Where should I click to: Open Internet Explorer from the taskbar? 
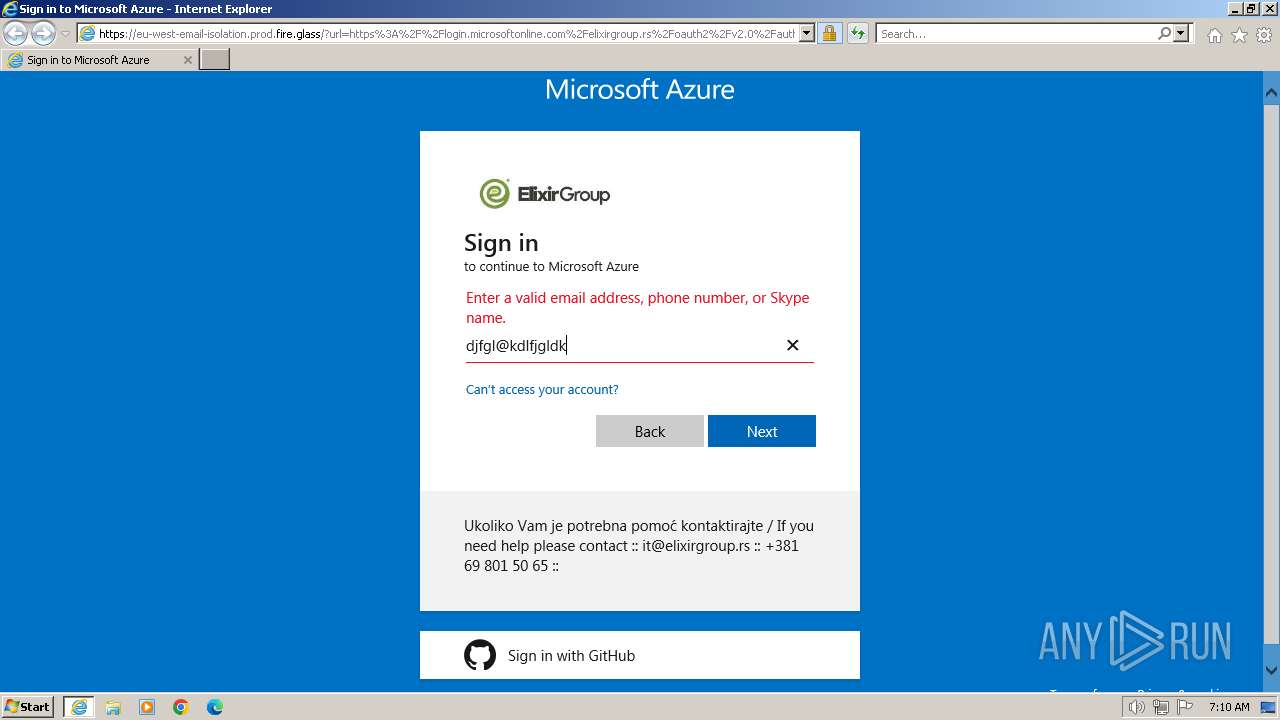pos(79,707)
